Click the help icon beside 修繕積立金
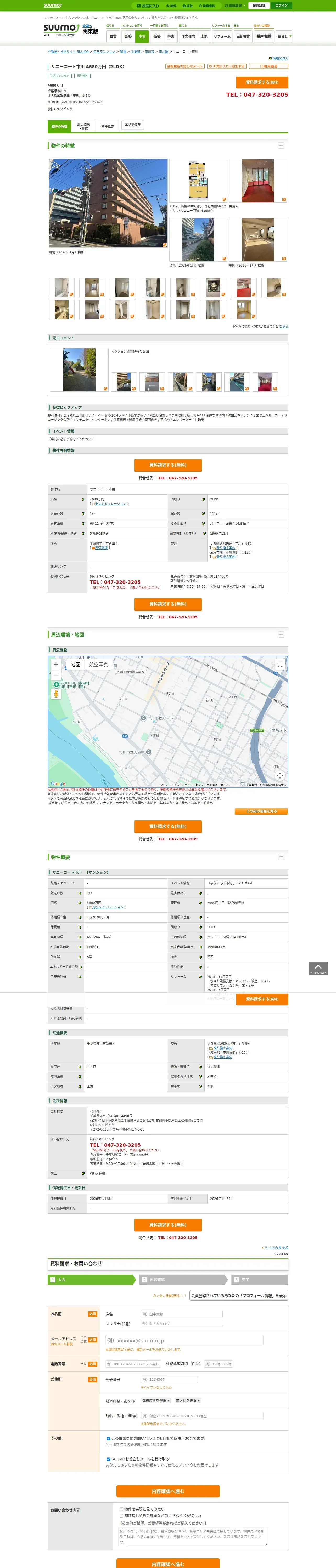This screenshot has width=336, height=1568. tap(80, 917)
